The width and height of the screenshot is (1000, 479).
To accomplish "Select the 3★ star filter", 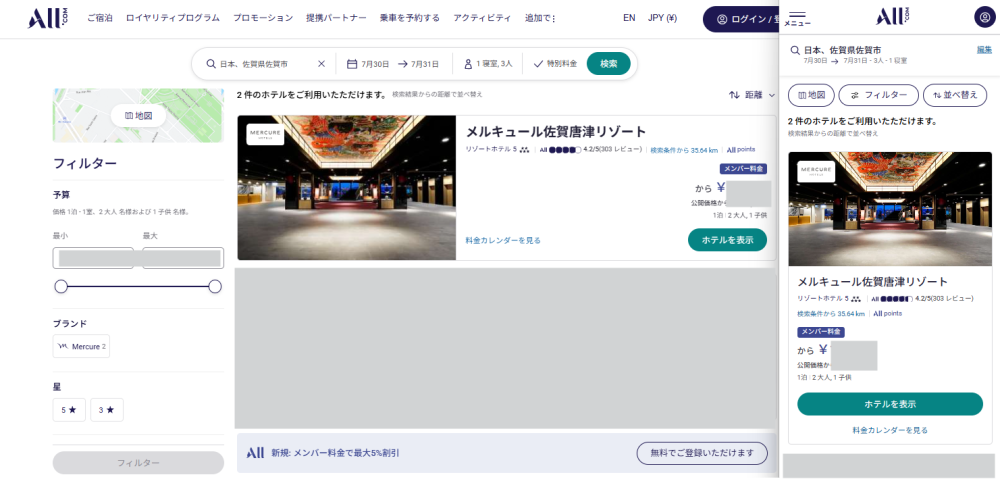I will point(107,410).
